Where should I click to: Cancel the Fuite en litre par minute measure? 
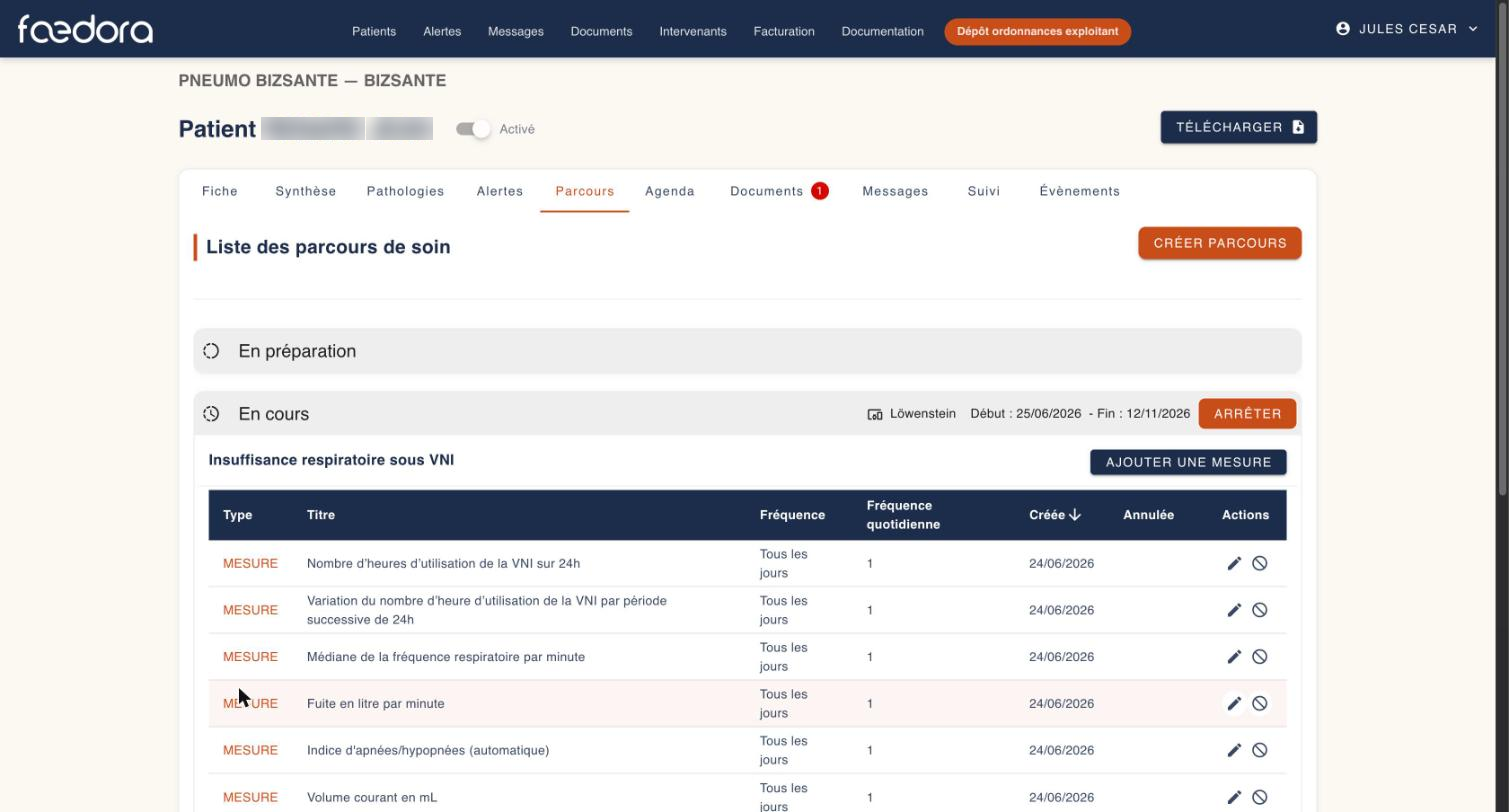[x=1260, y=703]
